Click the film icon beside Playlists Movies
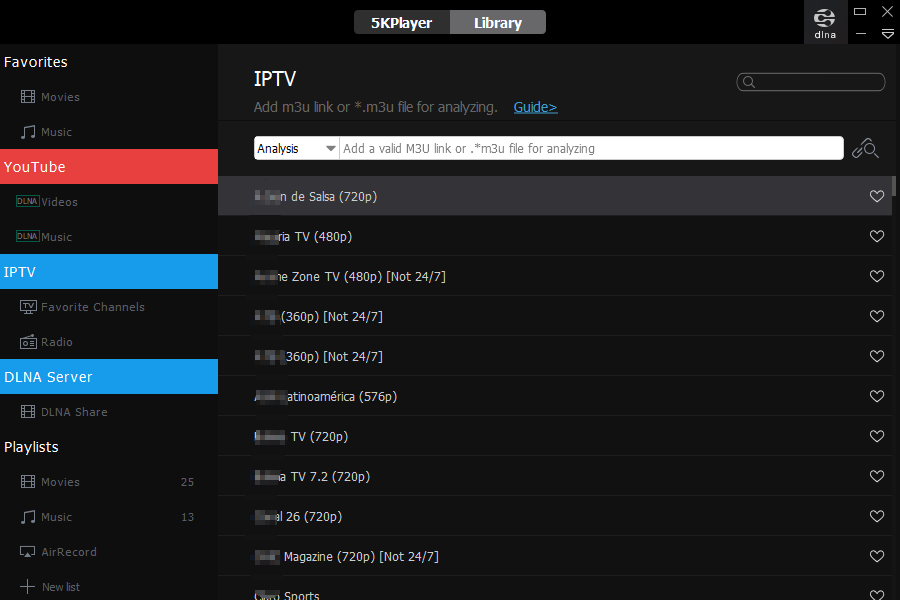Screen dimensions: 900x600 (x=28, y=482)
